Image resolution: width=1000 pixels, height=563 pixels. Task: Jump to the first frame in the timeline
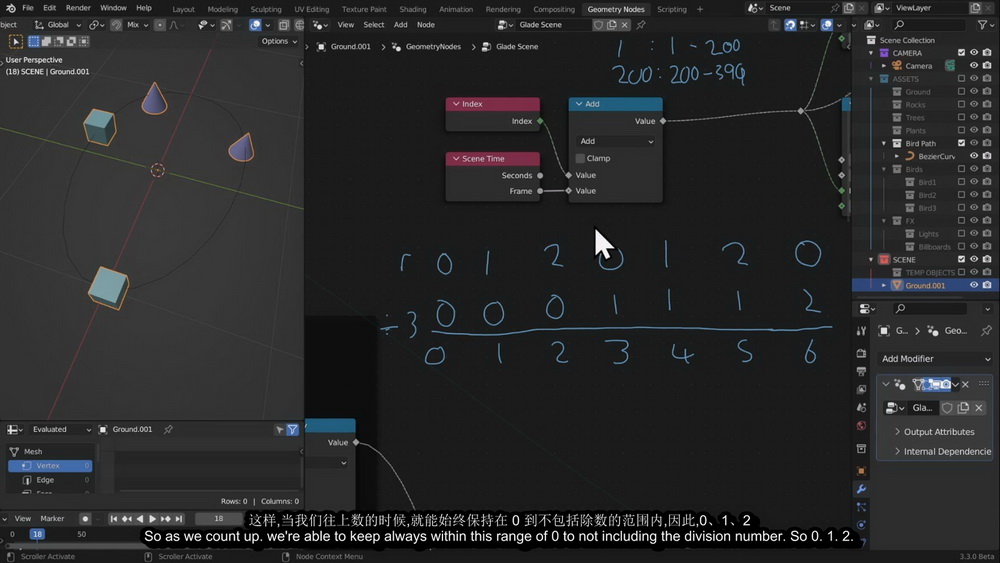click(114, 518)
